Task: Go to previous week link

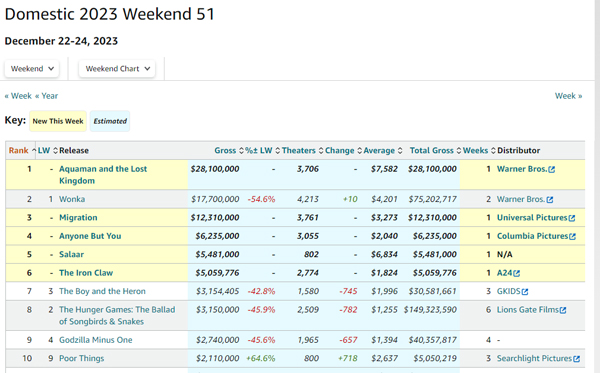Action: (18, 96)
